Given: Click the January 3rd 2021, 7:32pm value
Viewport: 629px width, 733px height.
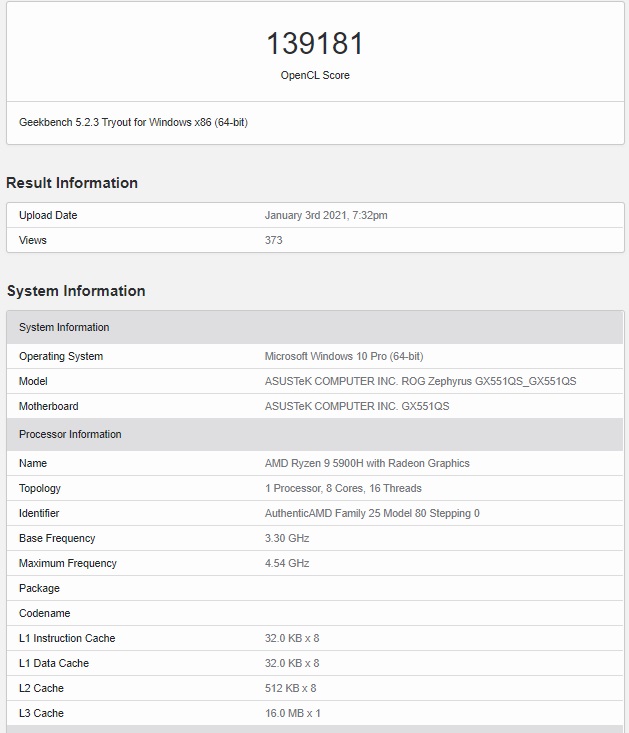Looking at the screenshot, I should coord(326,216).
